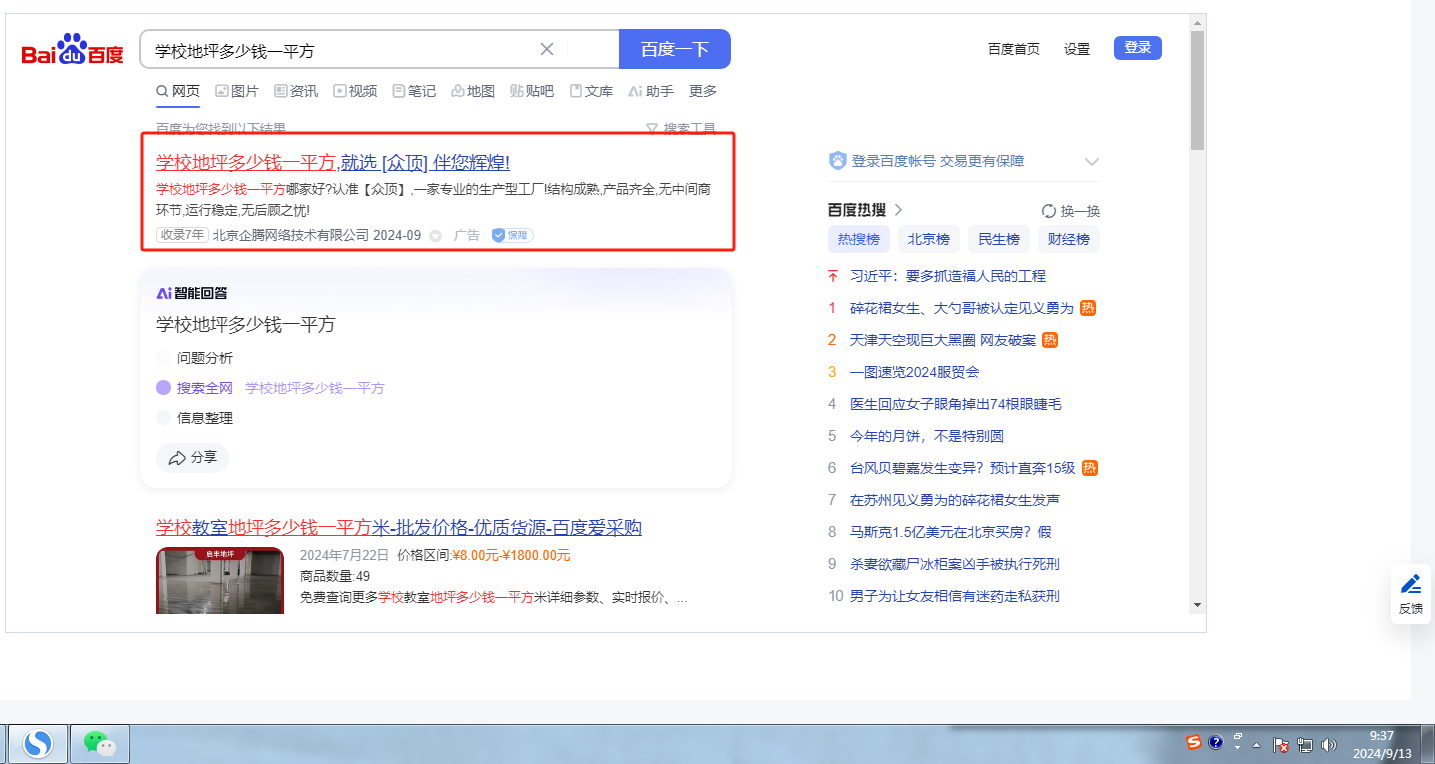Click the refresh 换一换 icon in hot search
1435x764 pixels.
tap(1049, 211)
